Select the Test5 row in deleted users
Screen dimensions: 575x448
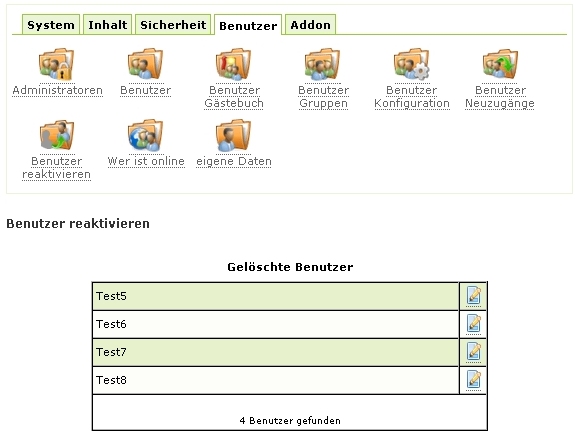point(275,296)
